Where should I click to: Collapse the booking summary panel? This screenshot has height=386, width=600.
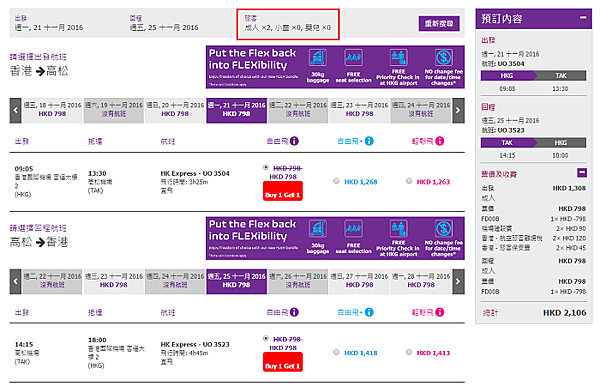pos(583,18)
